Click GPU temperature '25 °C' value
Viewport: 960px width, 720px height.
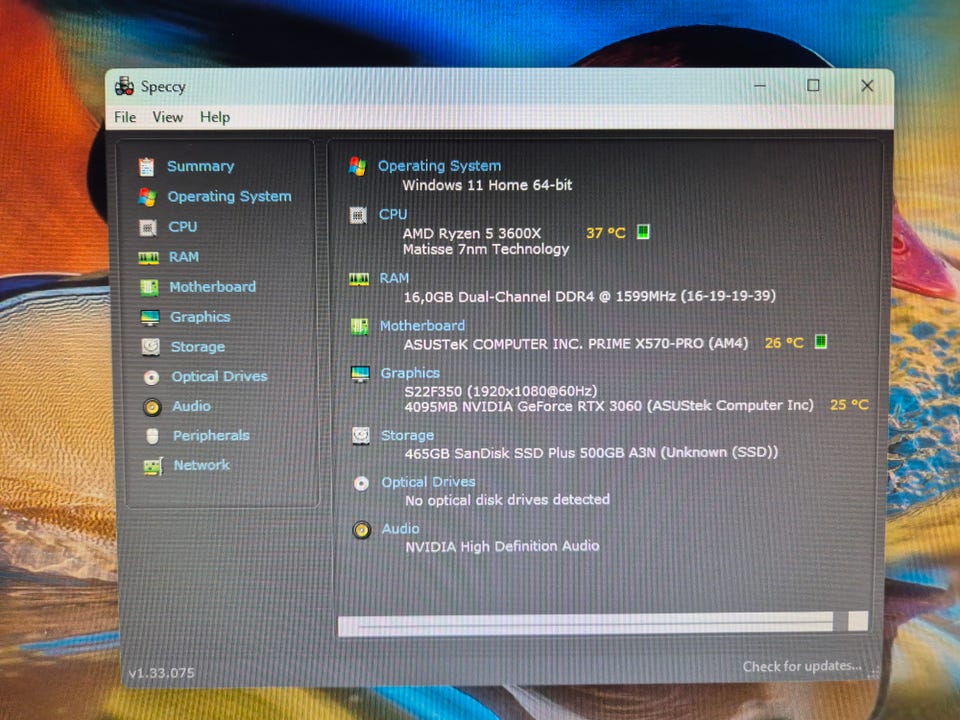tap(849, 405)
